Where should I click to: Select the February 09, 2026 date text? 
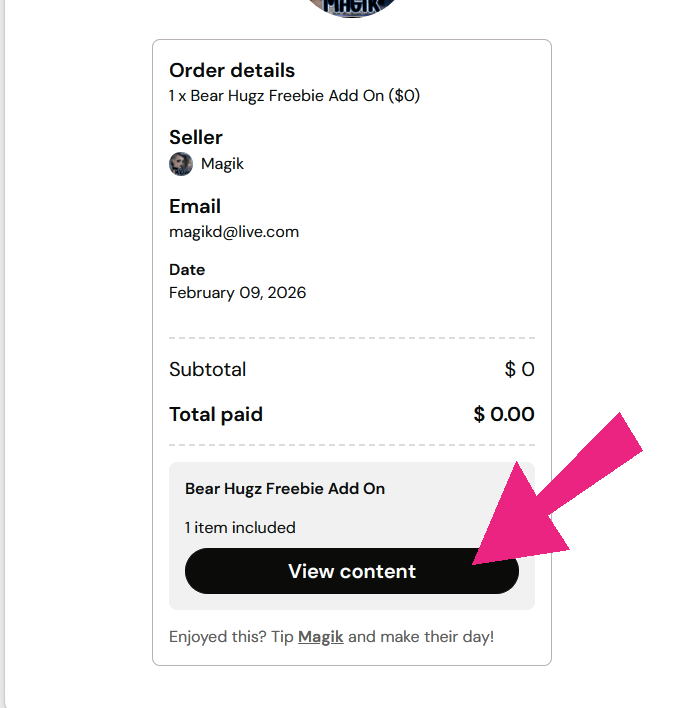pos(237,293)
